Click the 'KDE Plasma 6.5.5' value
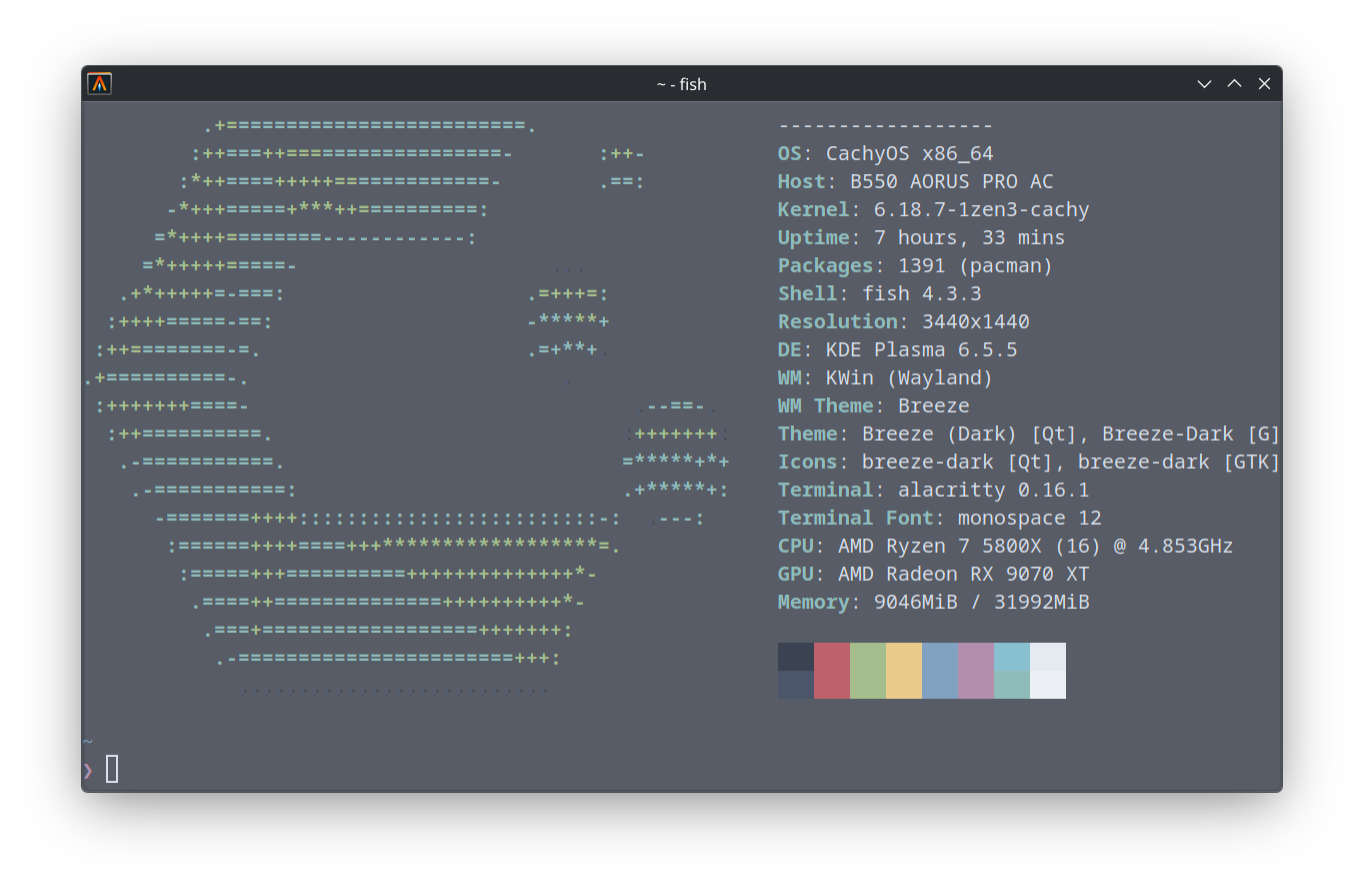 coord(922,350)
